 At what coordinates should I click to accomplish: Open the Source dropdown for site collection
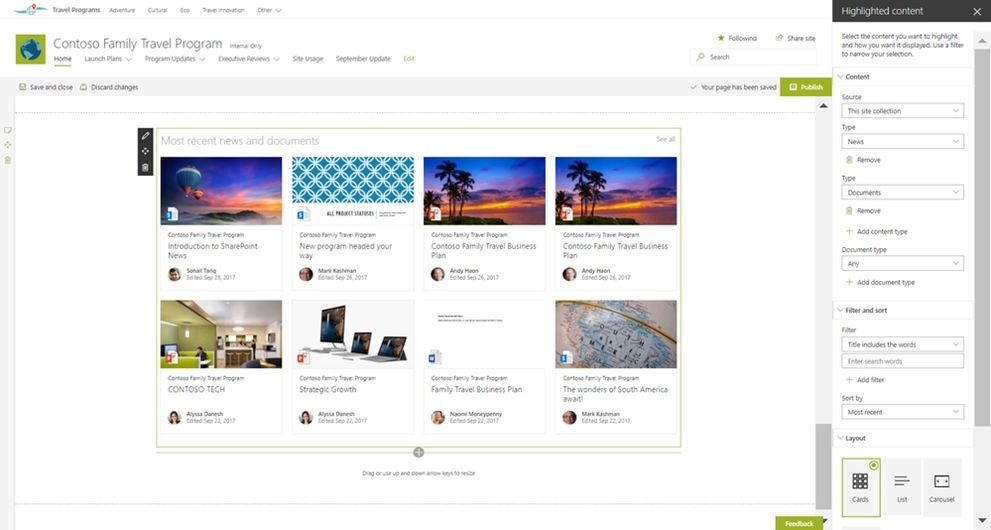pos(903,111)
